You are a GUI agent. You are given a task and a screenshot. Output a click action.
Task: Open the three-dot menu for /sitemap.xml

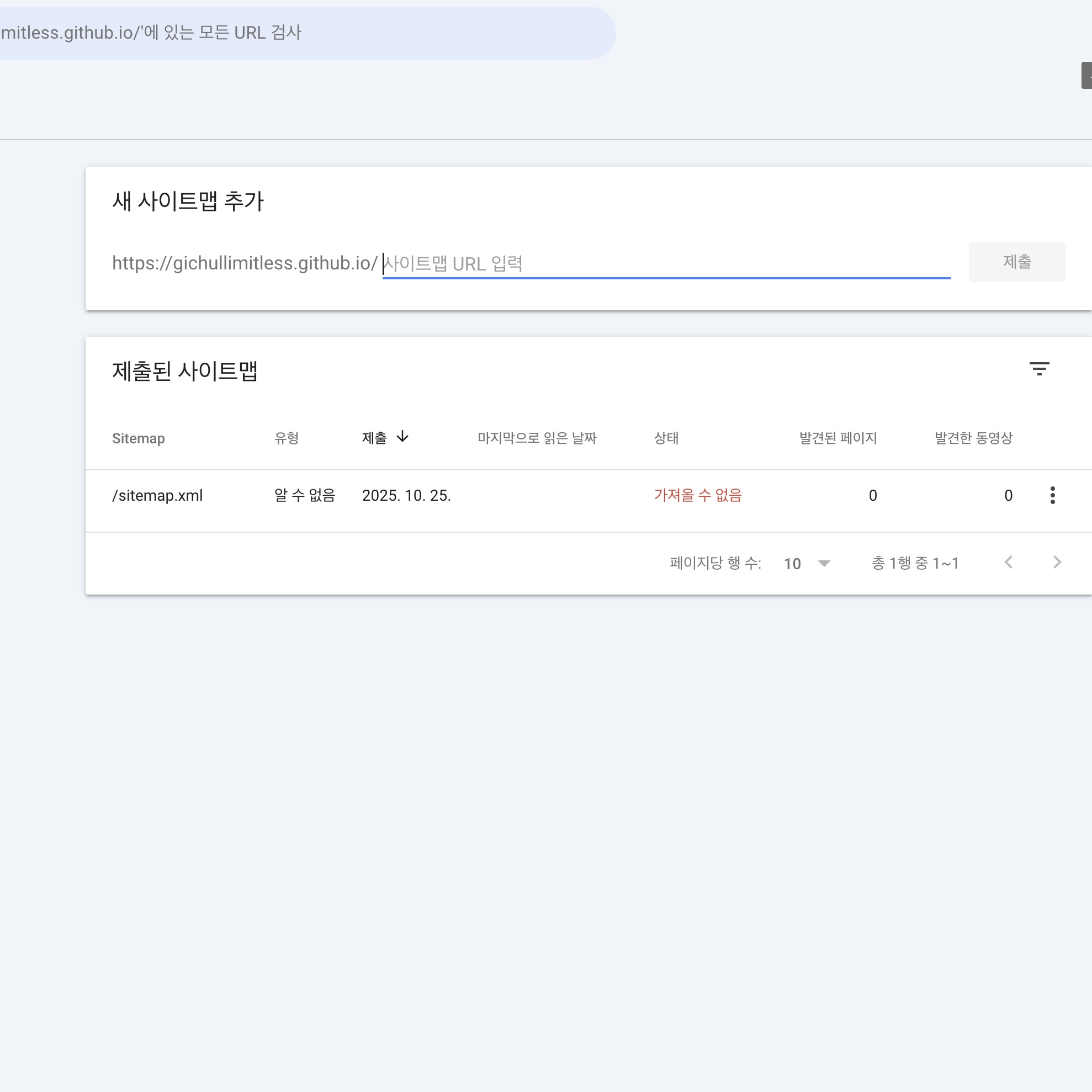pyautogui.click(x=1052, y=495)
